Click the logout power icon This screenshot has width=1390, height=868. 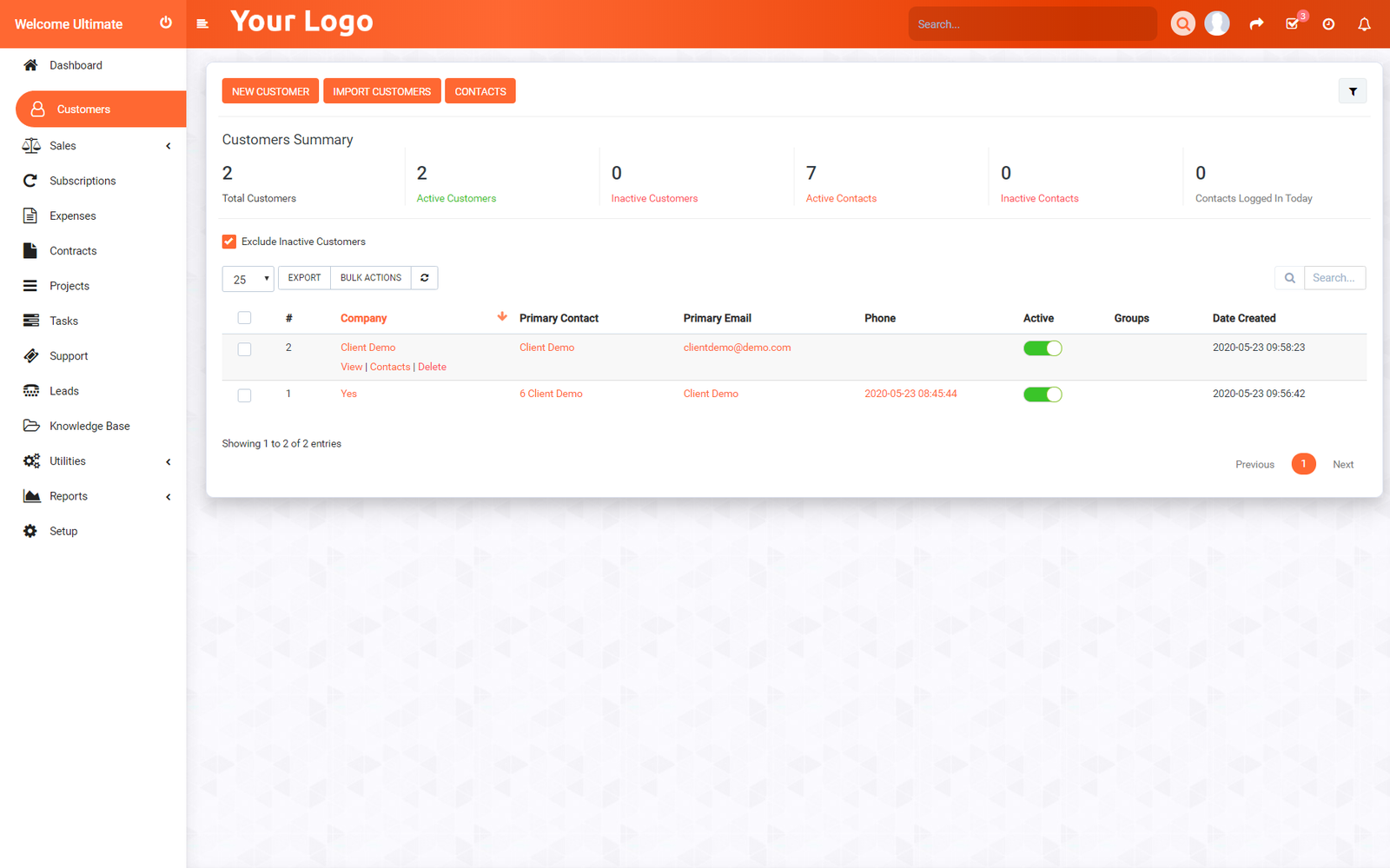click(166, 23)
